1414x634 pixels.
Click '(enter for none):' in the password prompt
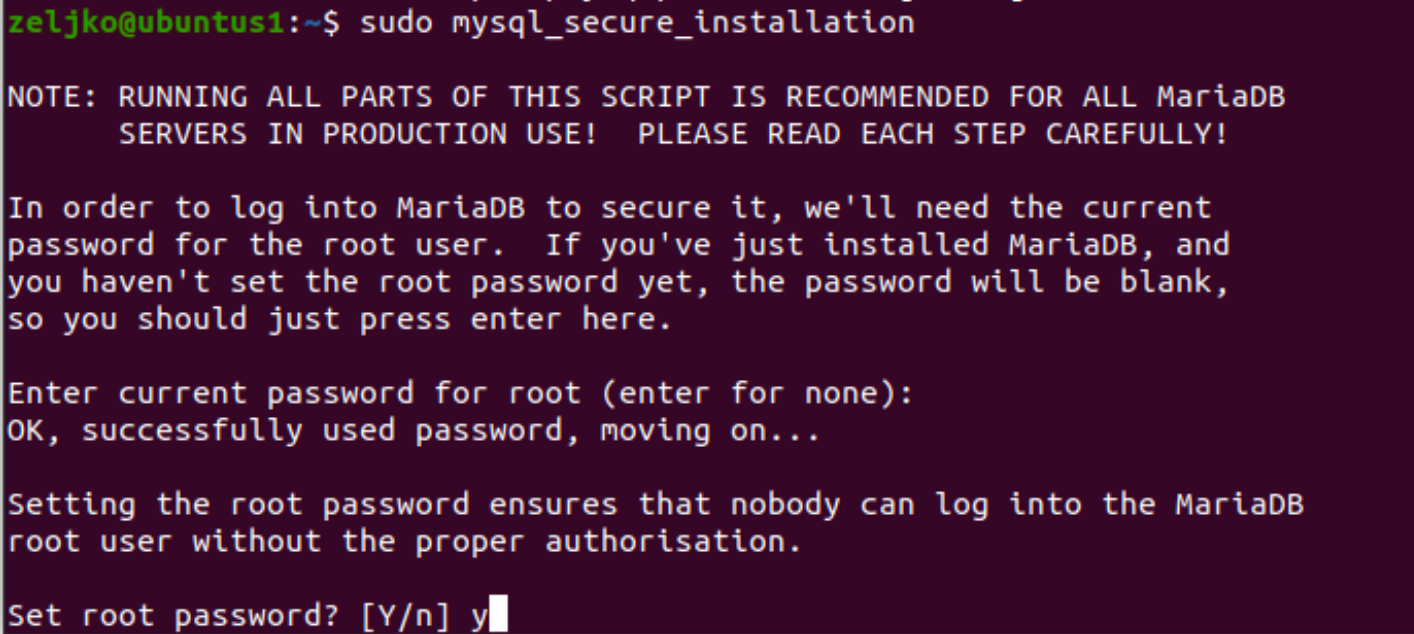(x=757, y=394)
